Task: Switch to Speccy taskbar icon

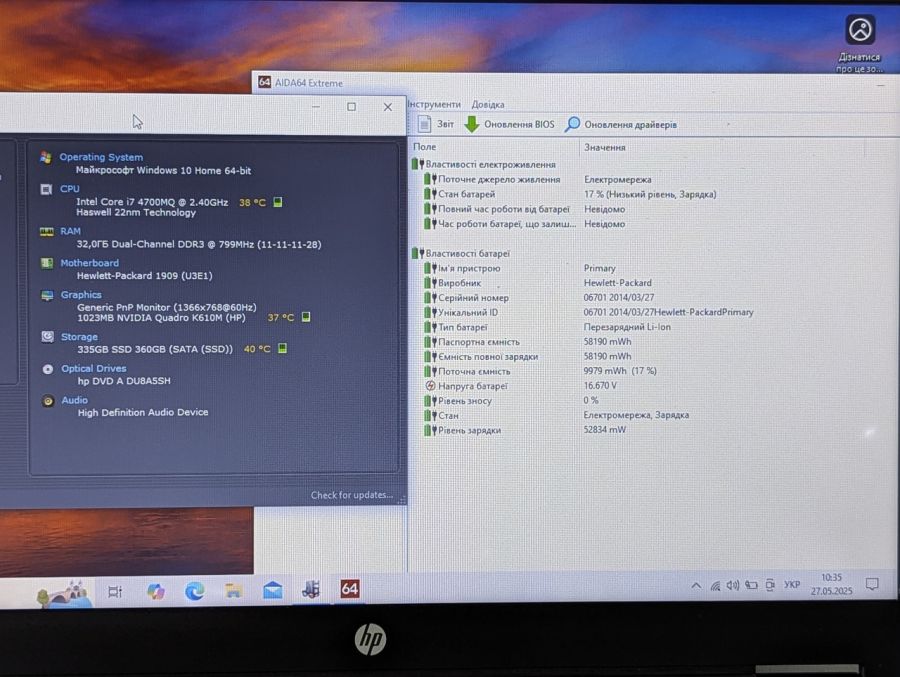Action: [311, 590]
